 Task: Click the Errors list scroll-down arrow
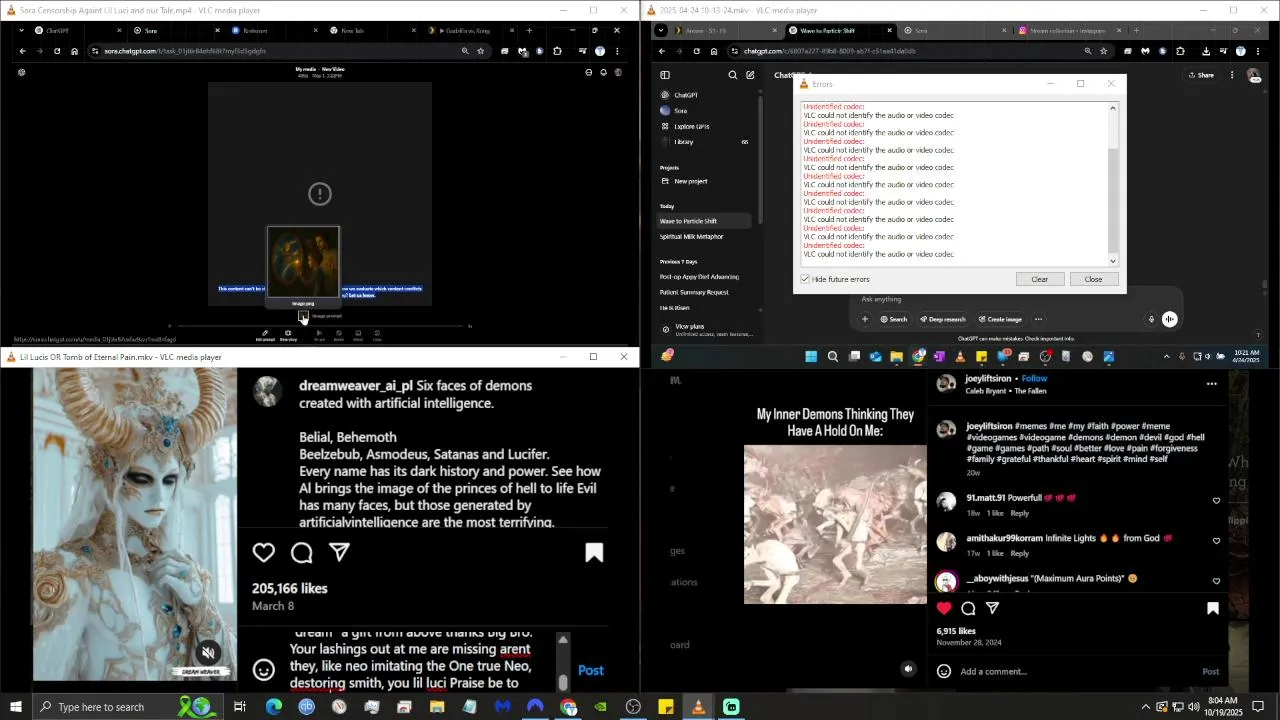click(x=1113, y=261)
